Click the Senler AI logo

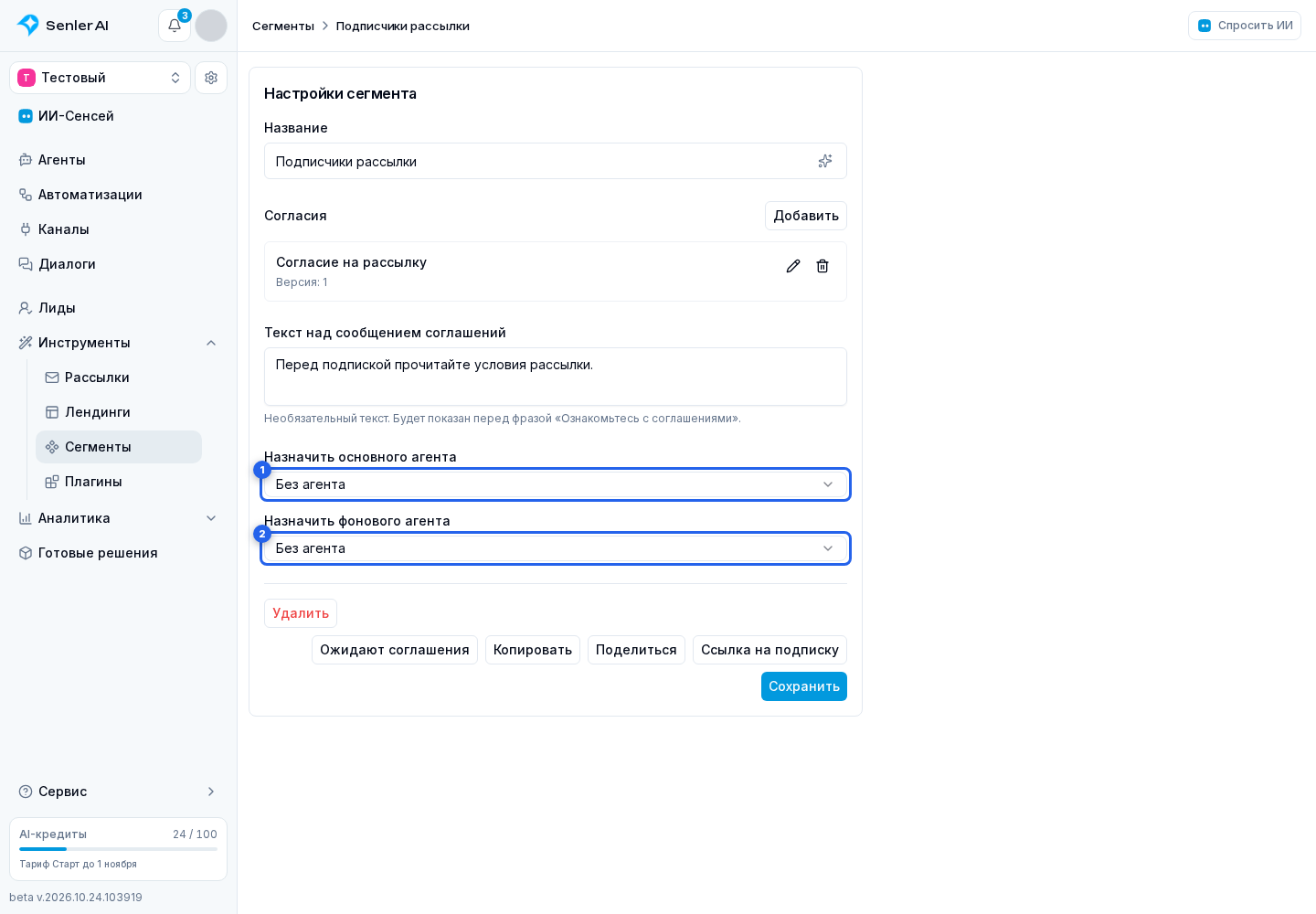[x=63, y=26]
